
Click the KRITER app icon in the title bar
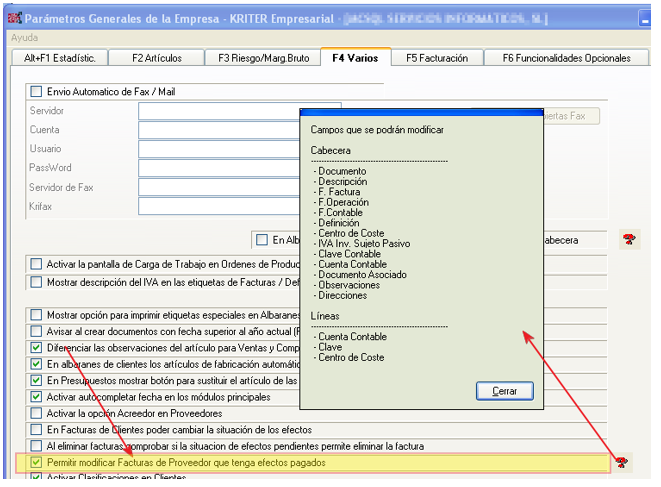pos(13,18)
